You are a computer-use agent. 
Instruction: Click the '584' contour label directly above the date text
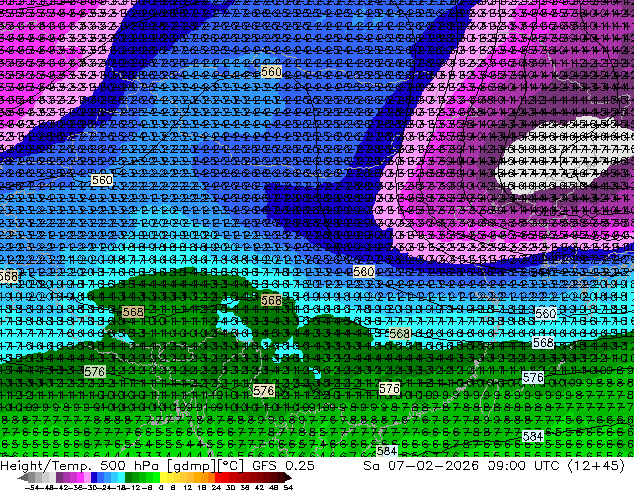(x=387, y=451)
